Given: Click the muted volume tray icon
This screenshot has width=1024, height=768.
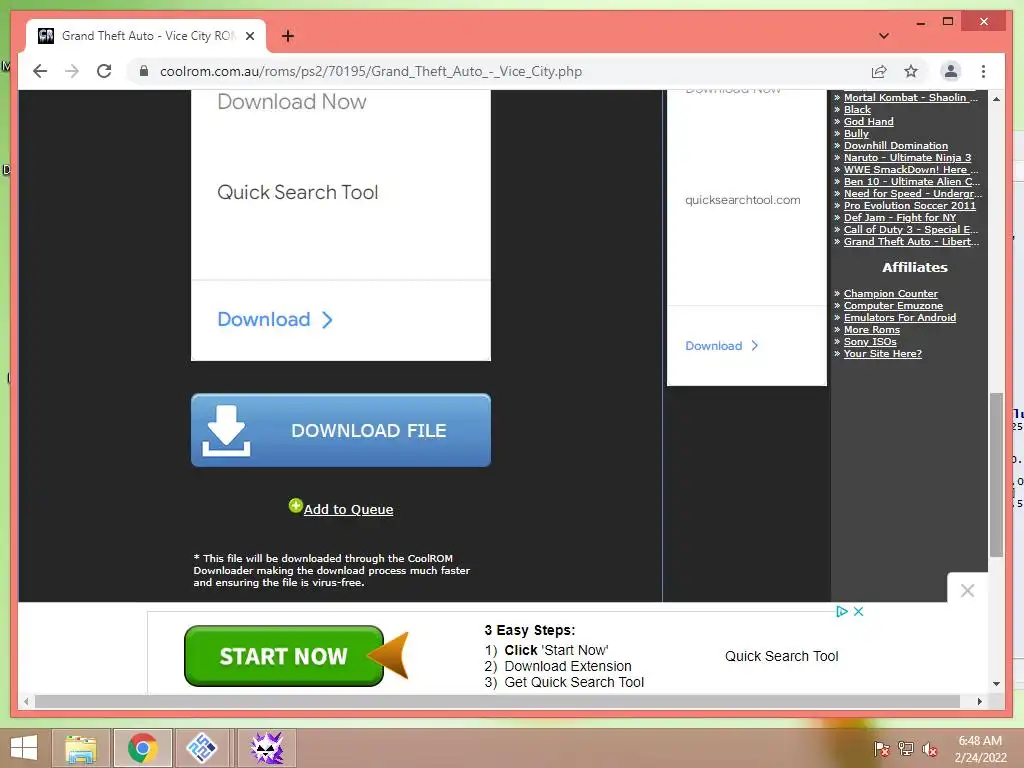Looking at the screenshot, I should click(x=930, y=749).
